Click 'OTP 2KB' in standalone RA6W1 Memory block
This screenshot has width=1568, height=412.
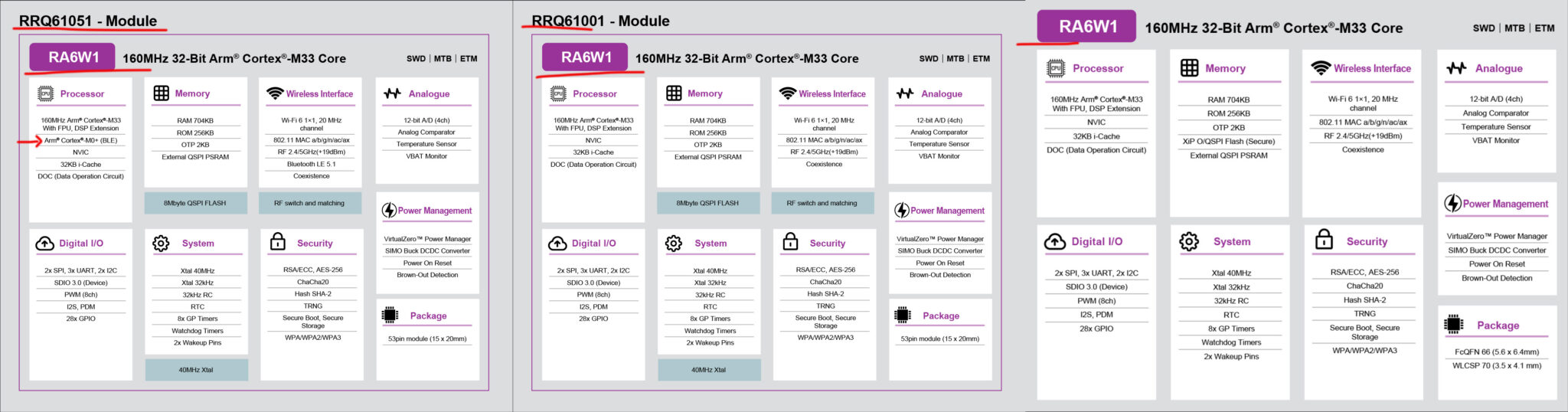coord(1228,128)
